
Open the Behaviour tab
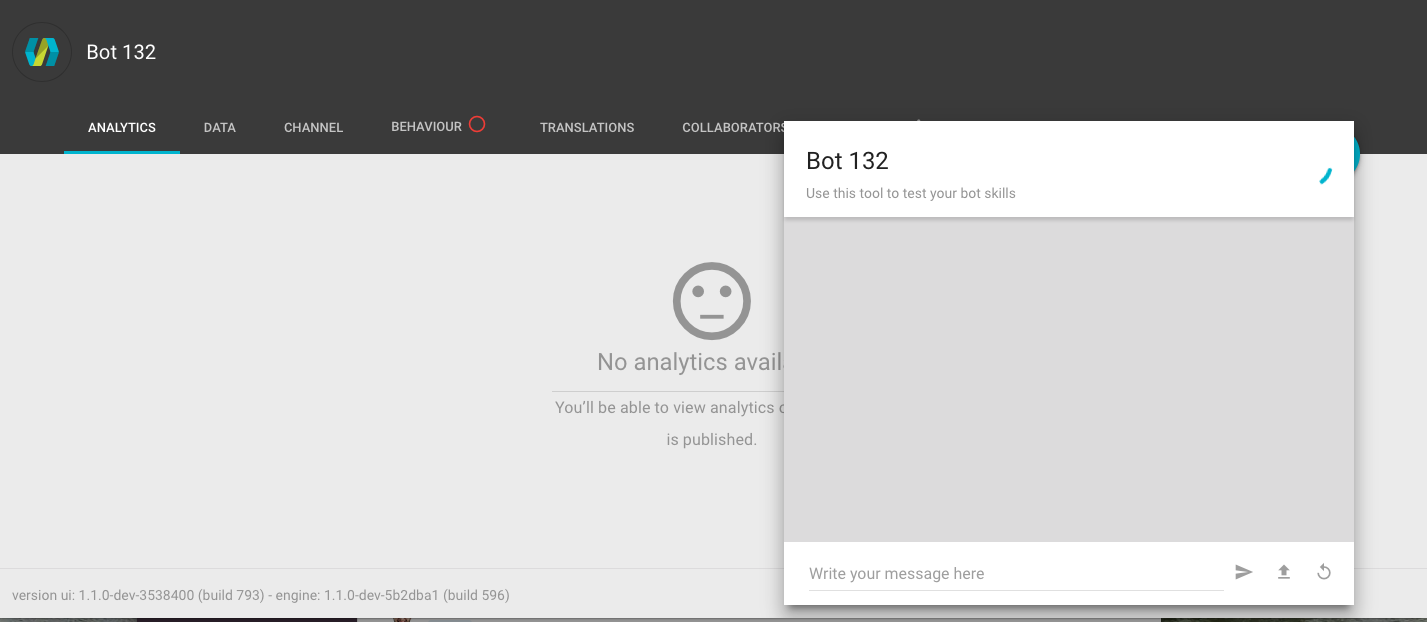(x=427, y=126)
